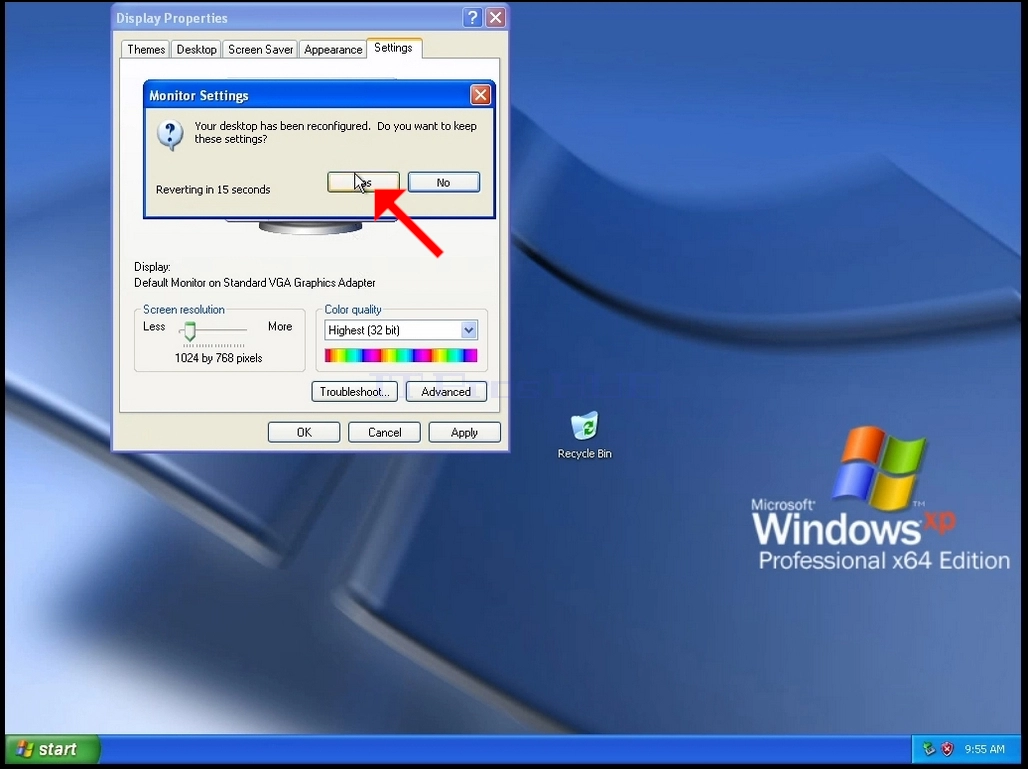Click the 'Default Monitor on Standard VGA Graphics Adapter' text
The width and height of the screenshot is (1028, 769).
(x=254, y=283)
